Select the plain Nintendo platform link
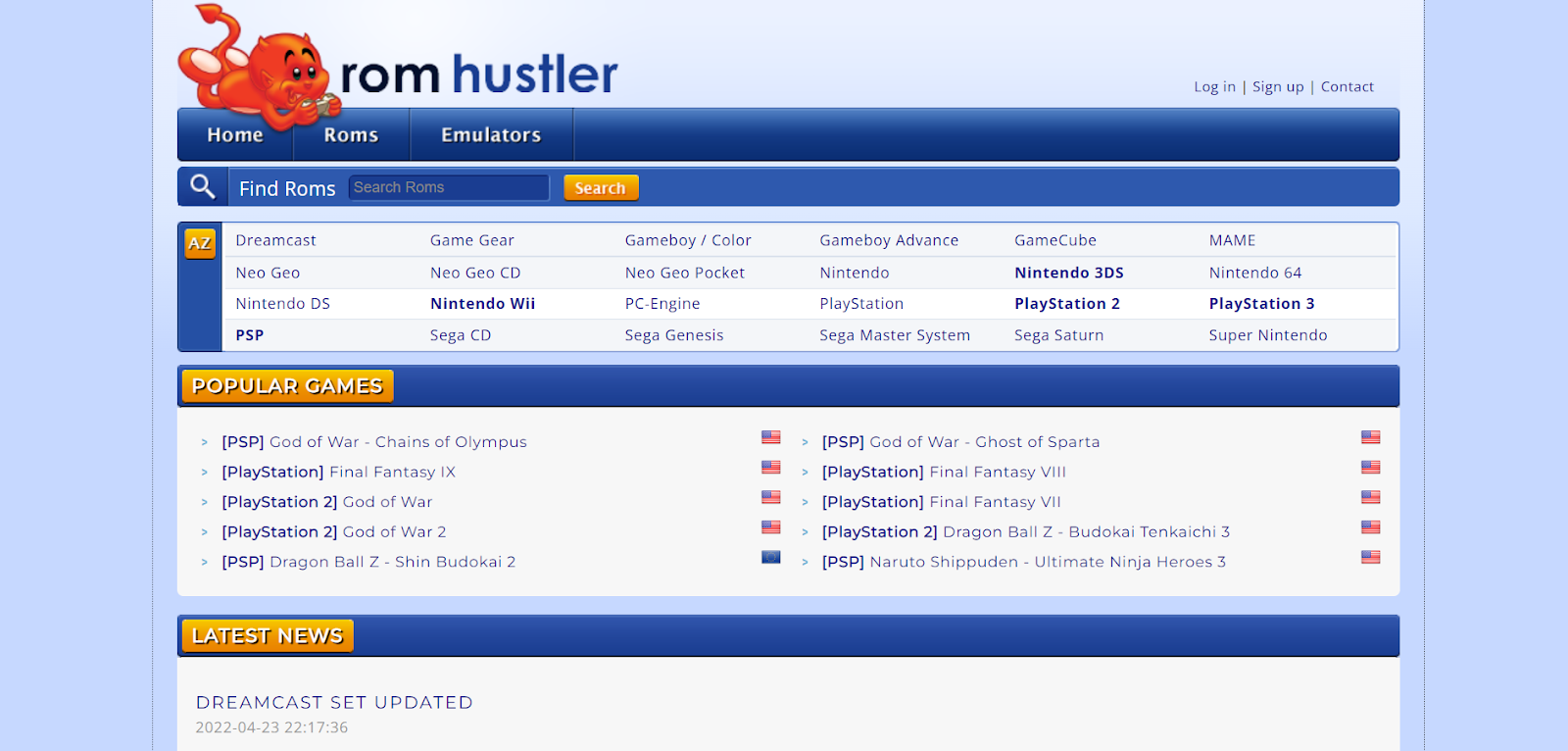 pos(855,273)
